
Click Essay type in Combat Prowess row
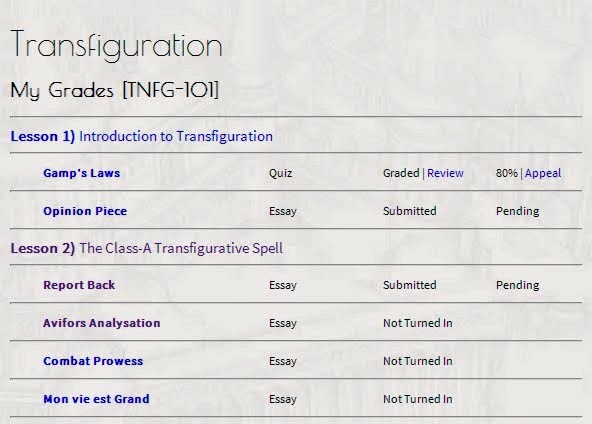pyautogui.click(x=283, y=361)
